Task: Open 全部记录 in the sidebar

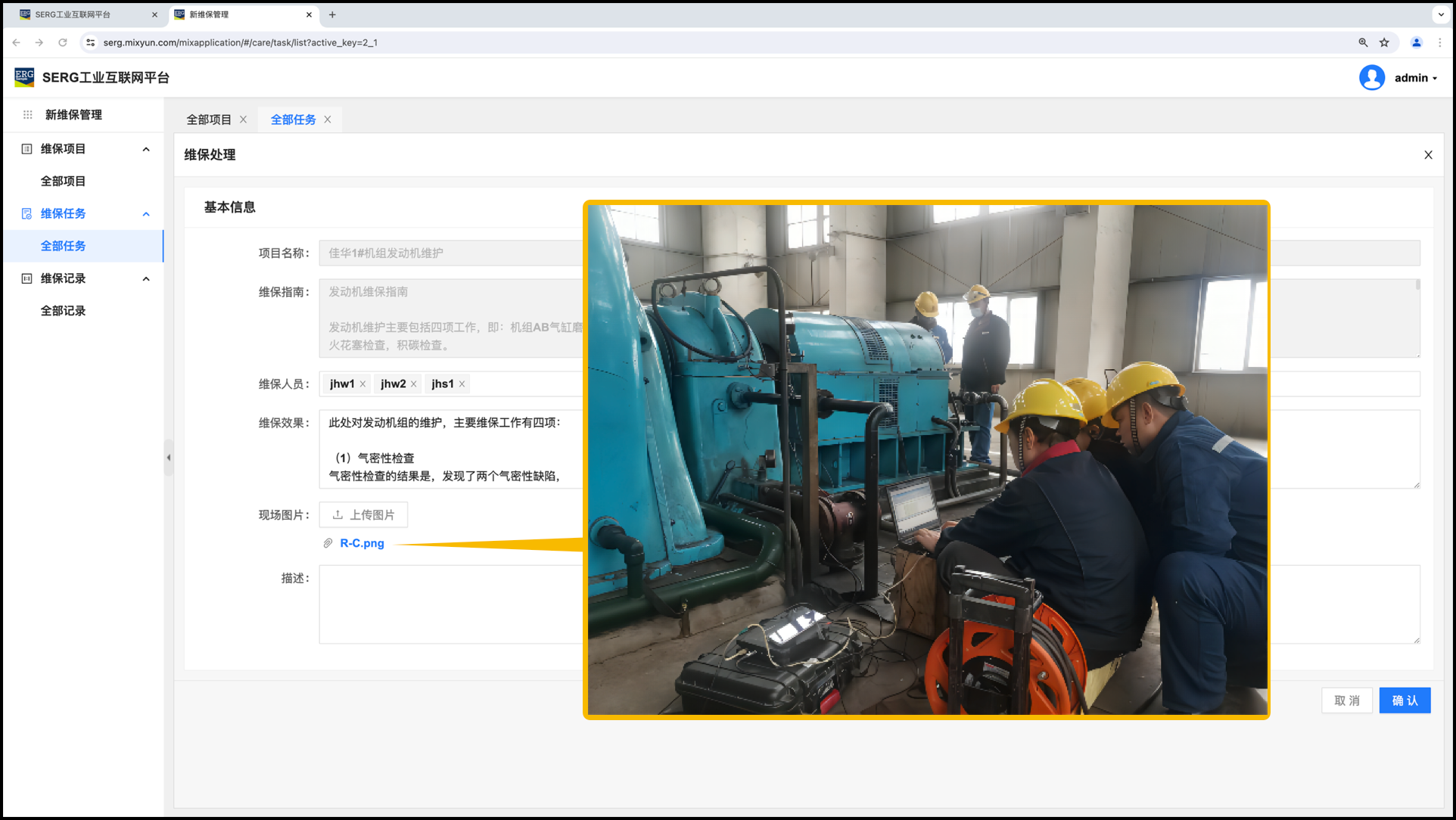Action: click(63, 311)
